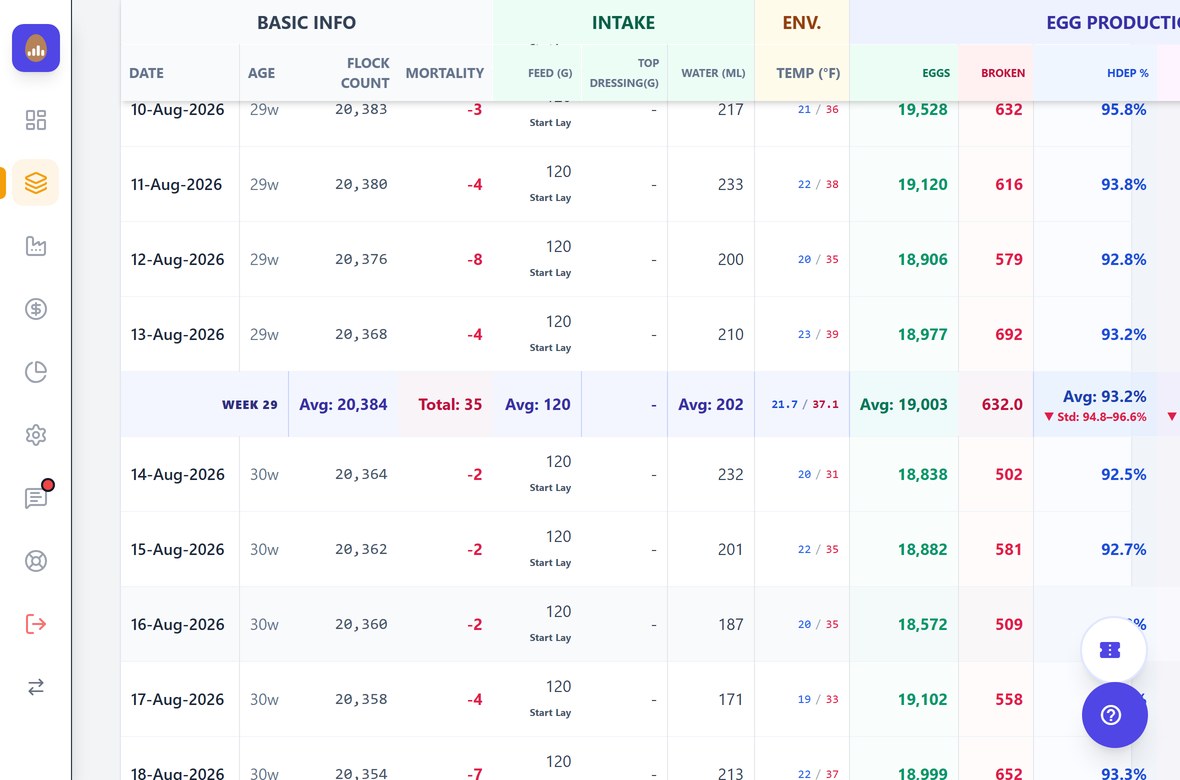Click the Avg: 20,384 flock summary
Screen dimensions: 1180x780
click(x=343, y=404)
